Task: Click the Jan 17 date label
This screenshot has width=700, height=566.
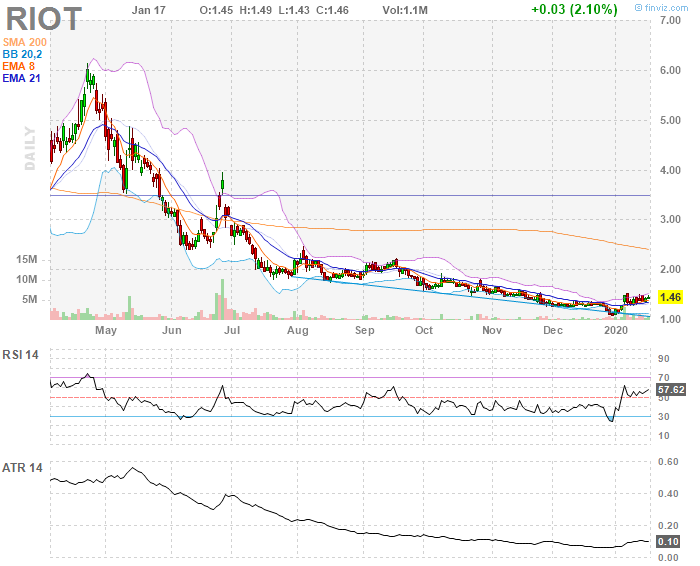Action: click(x=147, y=9)
